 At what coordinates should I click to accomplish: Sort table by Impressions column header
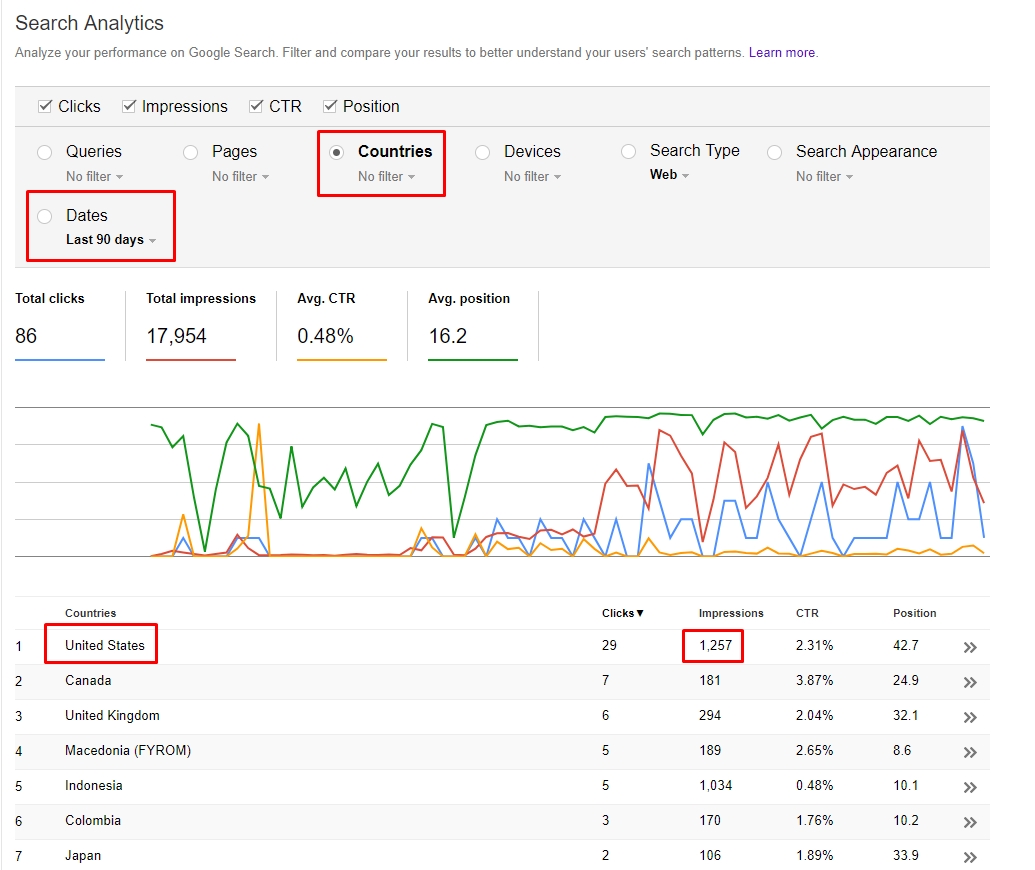pos(730,613)
